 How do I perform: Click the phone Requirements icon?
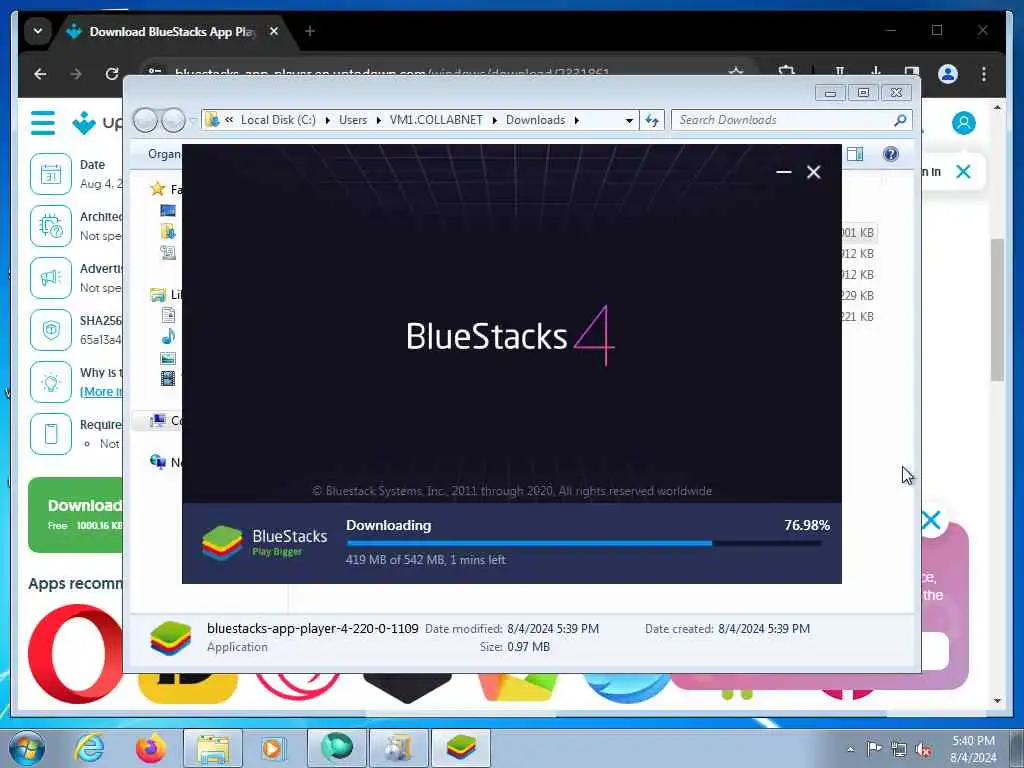[51, 434]
